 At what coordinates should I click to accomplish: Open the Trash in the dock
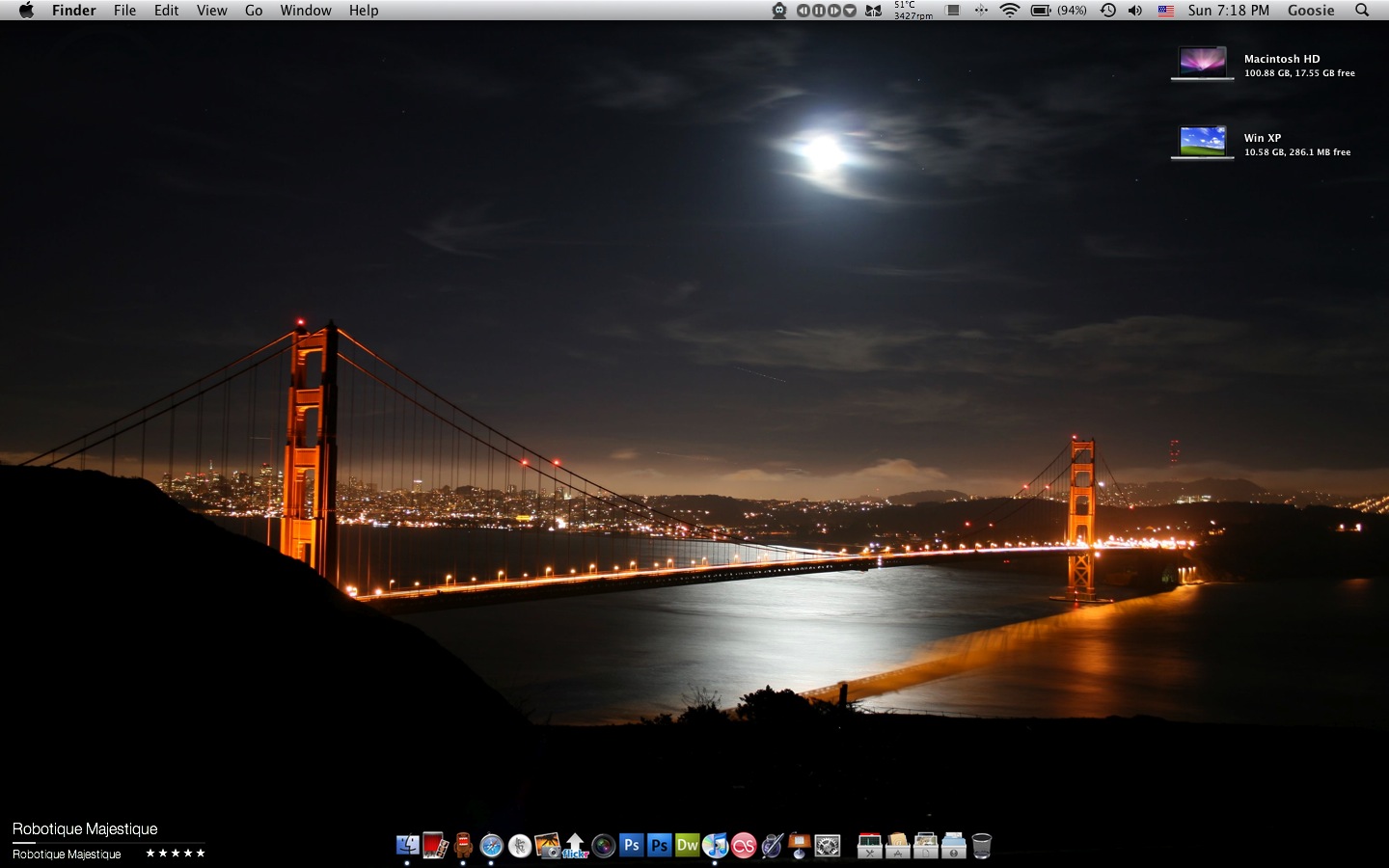pos(981,846)
